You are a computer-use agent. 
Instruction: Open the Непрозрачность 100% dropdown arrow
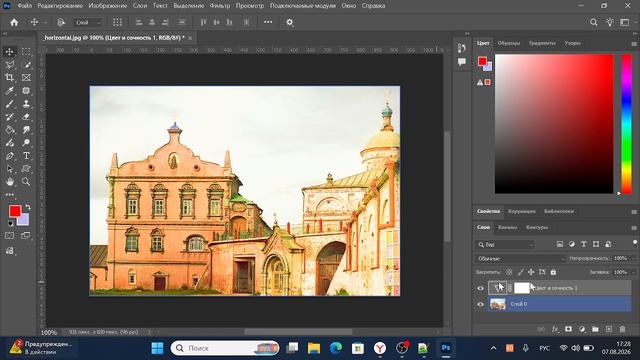633,258
